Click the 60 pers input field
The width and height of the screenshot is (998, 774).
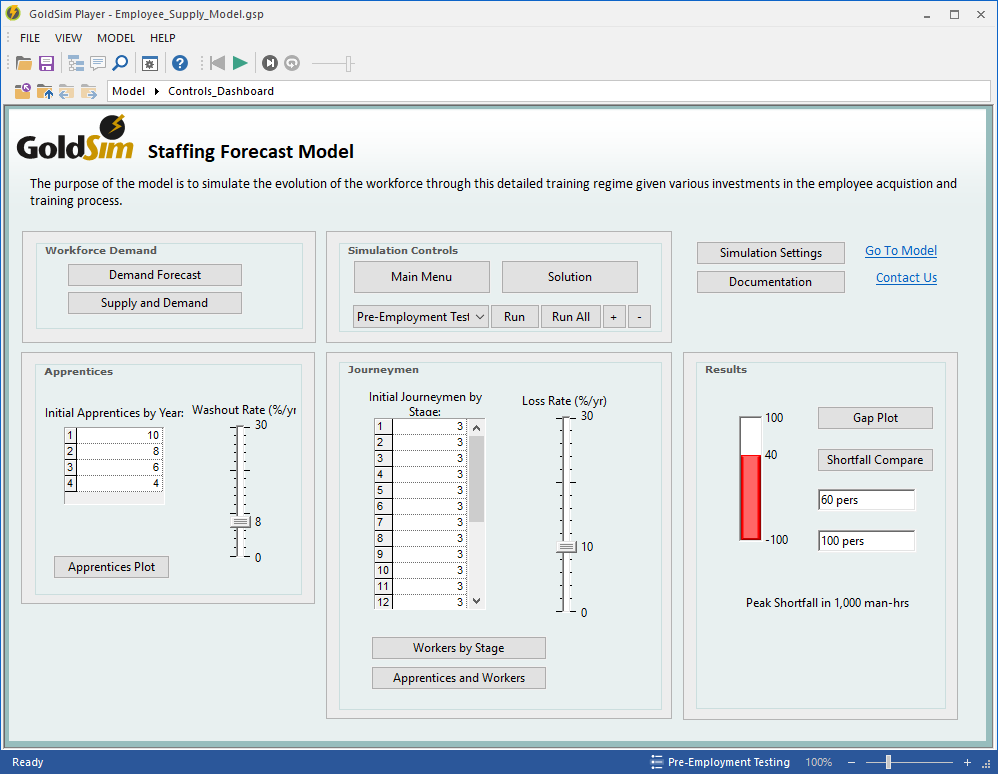click(866, 500)
